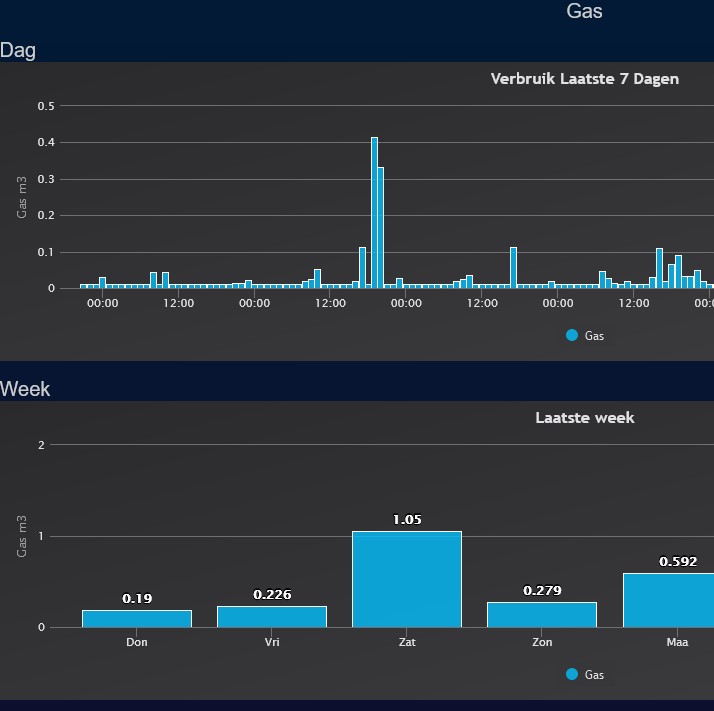Click the '2' y-axis label in weekly chart
The height and width of the screenshot is (711, 714).
point(41,445)
